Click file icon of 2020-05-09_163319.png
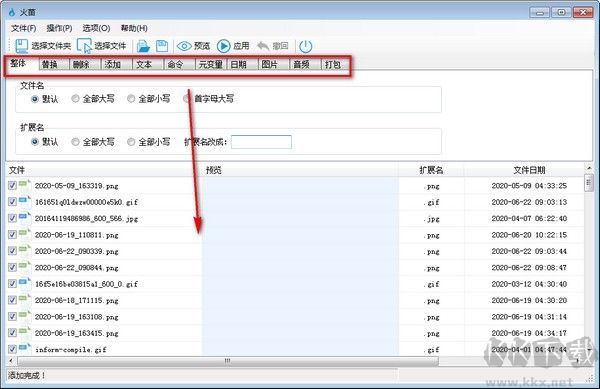This screenshot has height=389, width=600. pos(25,186)
